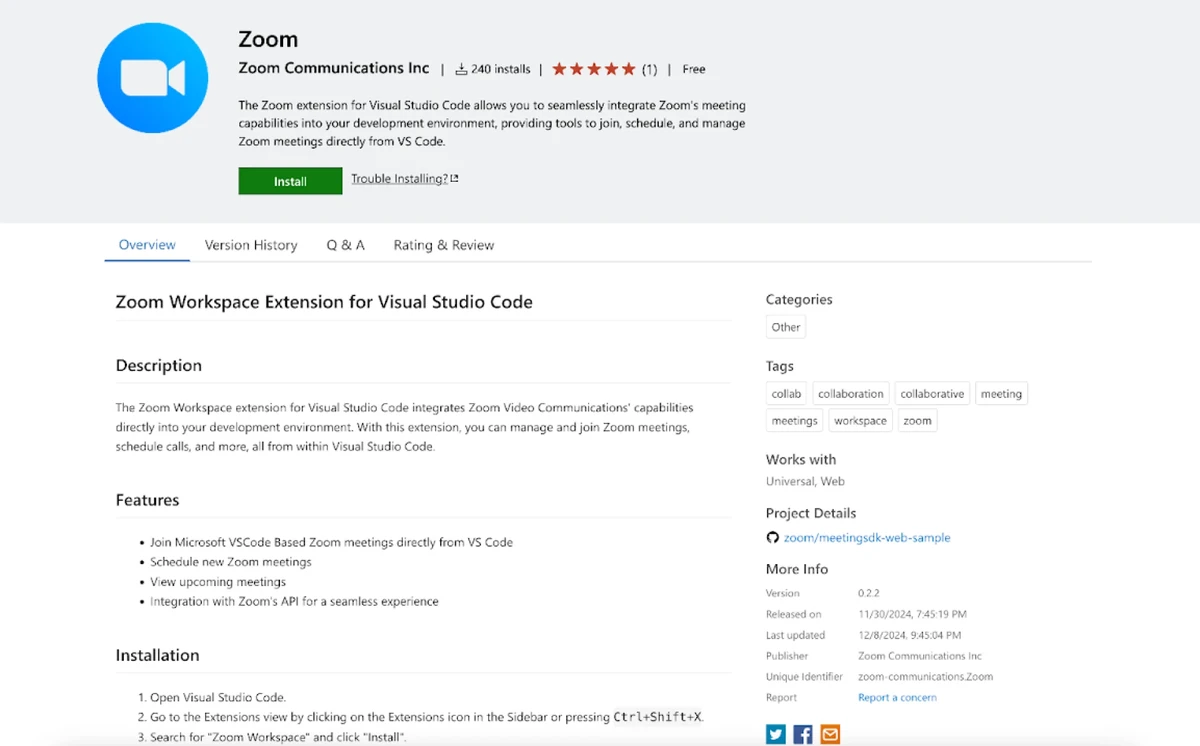This screenshot has height=746, width=1200.
Task: Open the zoom/meetingsdk-web-sample repository link
Action: point(867,538)
